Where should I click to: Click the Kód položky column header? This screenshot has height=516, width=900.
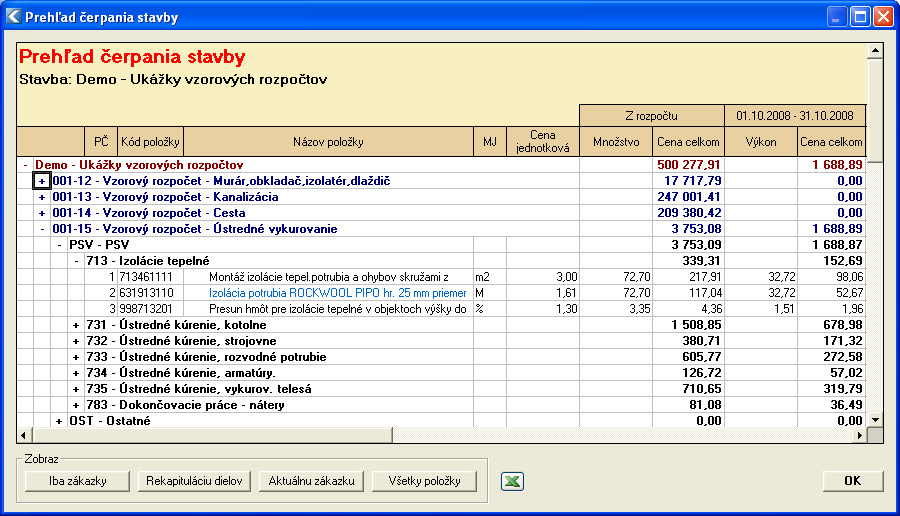click(150, 142)
